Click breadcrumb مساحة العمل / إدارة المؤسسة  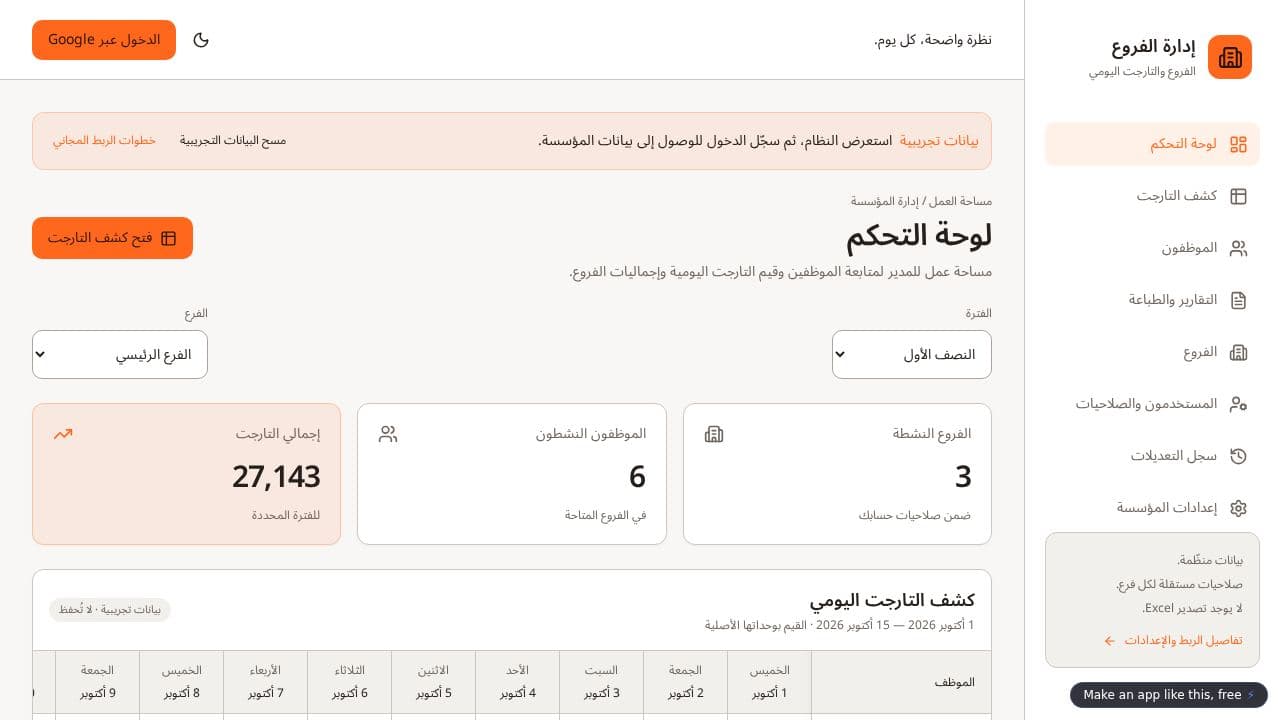[921, 201]
